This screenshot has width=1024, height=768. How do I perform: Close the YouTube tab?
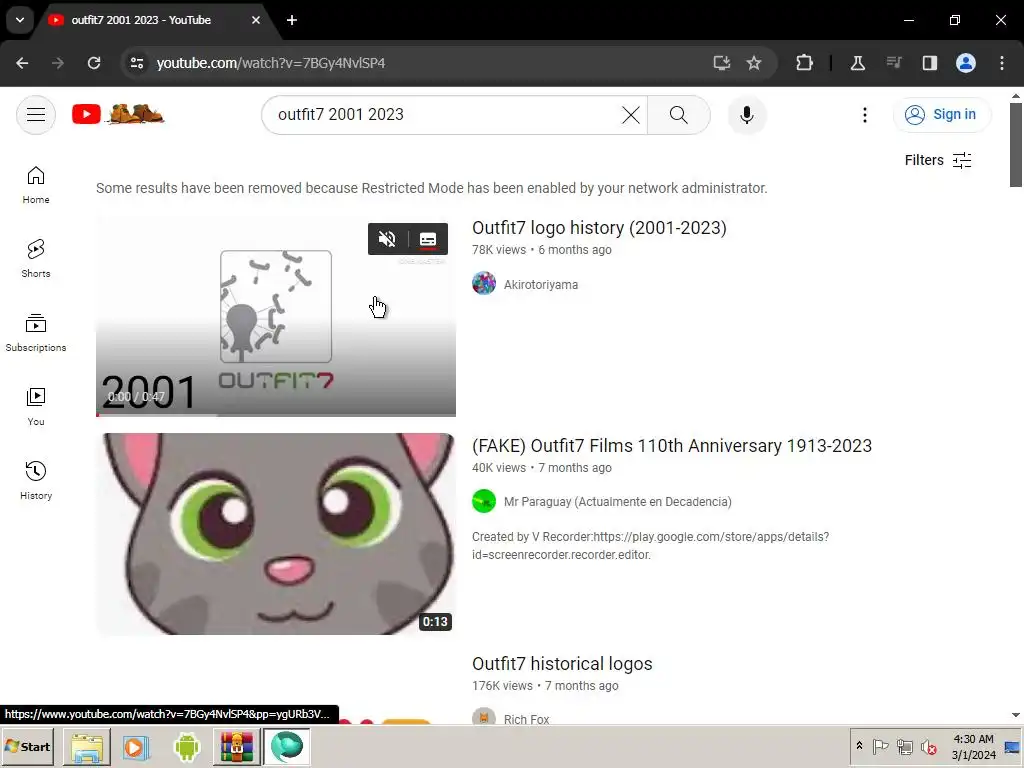pyautogui.click(x=256, y=20)
